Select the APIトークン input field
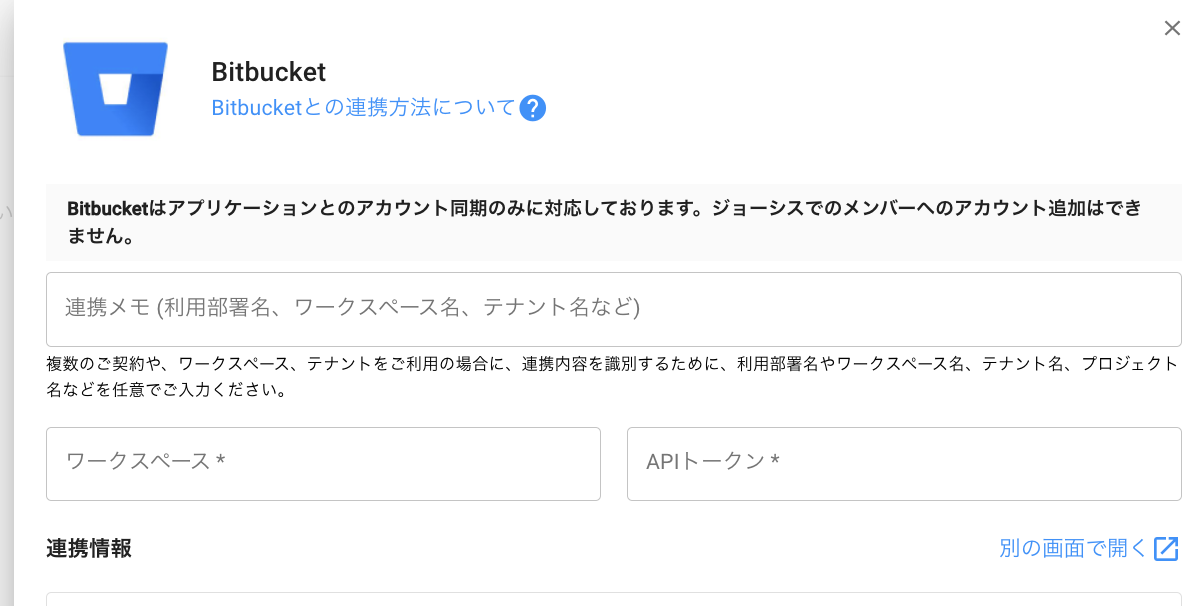 click(904, 464)
